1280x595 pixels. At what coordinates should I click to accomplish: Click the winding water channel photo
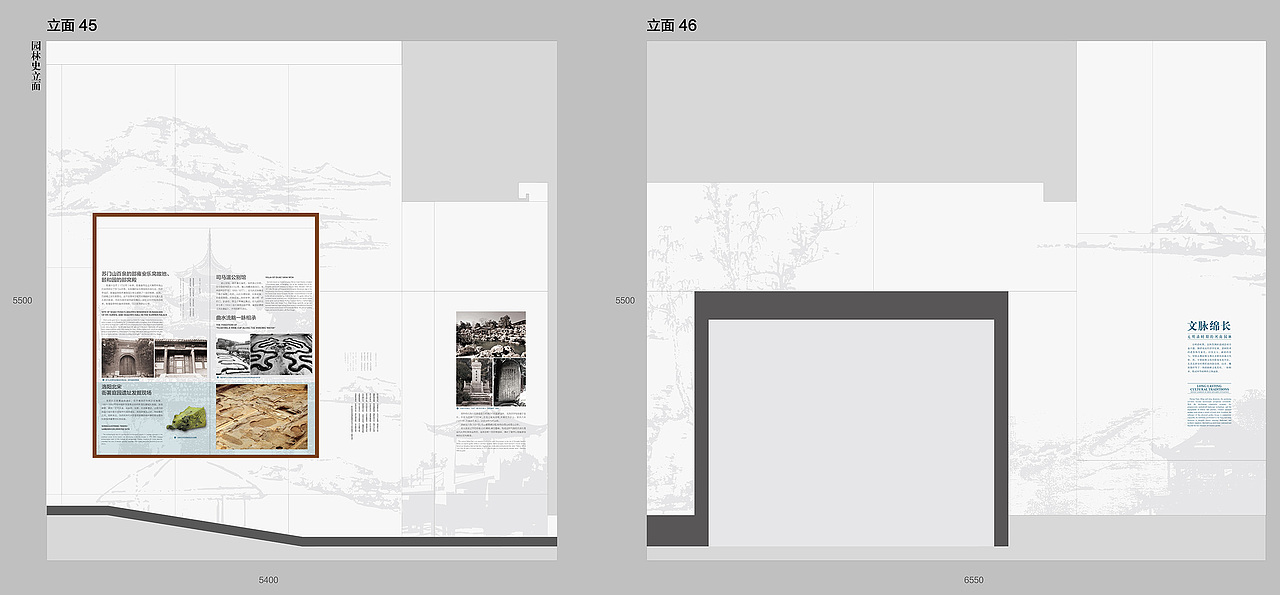[281, 354]
